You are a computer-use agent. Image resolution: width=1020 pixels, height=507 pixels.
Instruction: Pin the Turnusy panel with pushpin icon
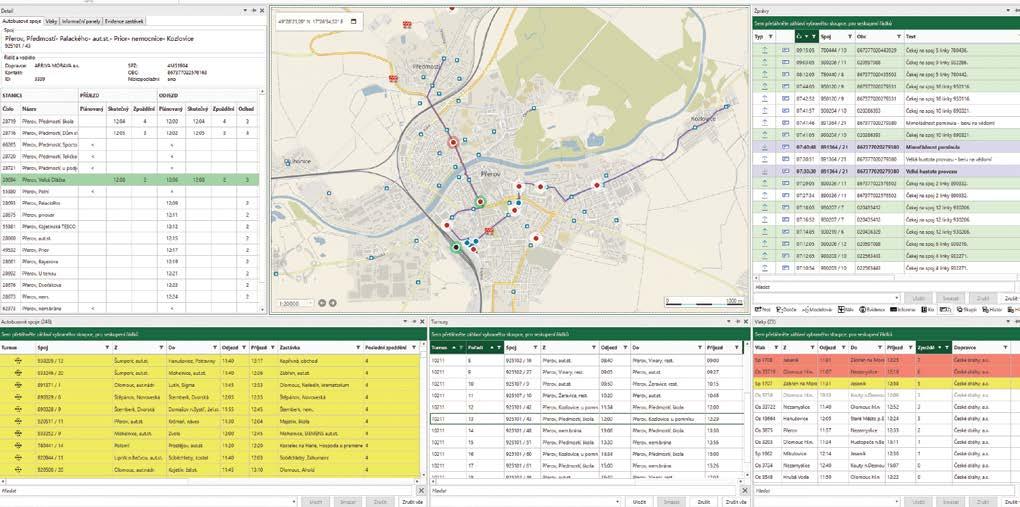pyautogui.click(x=737, y=322)
